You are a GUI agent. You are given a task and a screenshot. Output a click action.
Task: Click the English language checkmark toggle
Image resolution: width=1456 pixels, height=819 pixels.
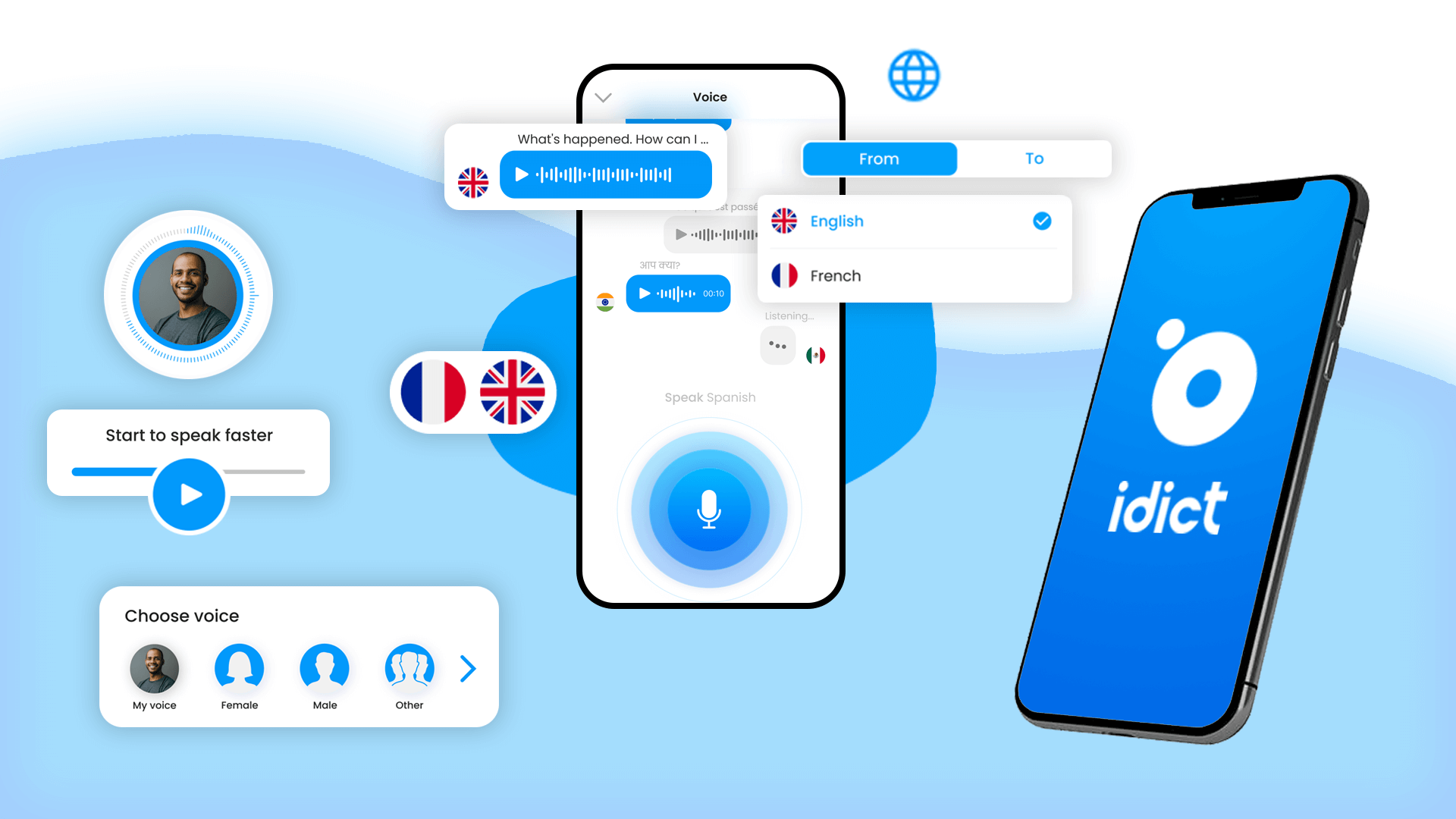[x=1041, y=221]
